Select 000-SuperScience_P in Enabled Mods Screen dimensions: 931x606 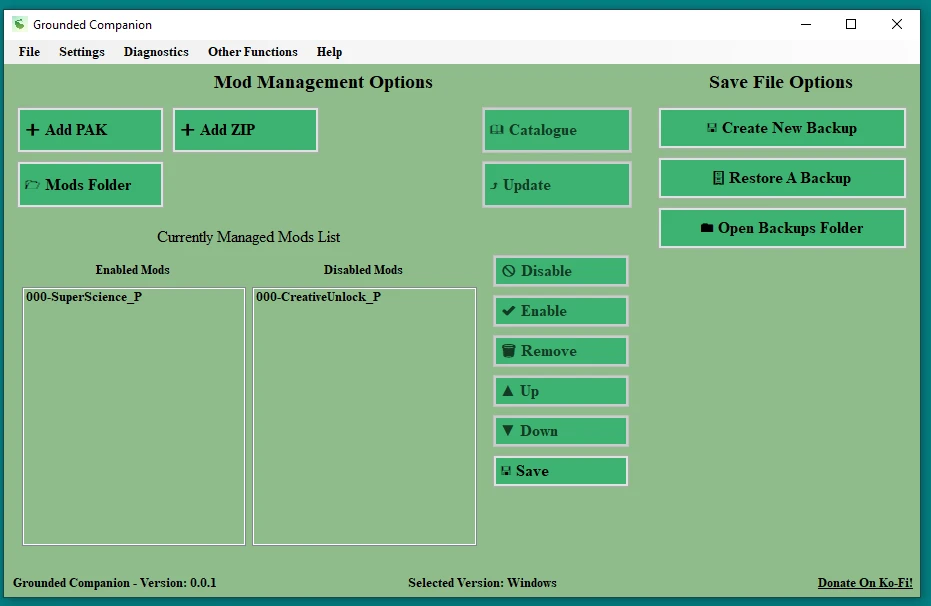pyautogui.click(x=84, y=297)
